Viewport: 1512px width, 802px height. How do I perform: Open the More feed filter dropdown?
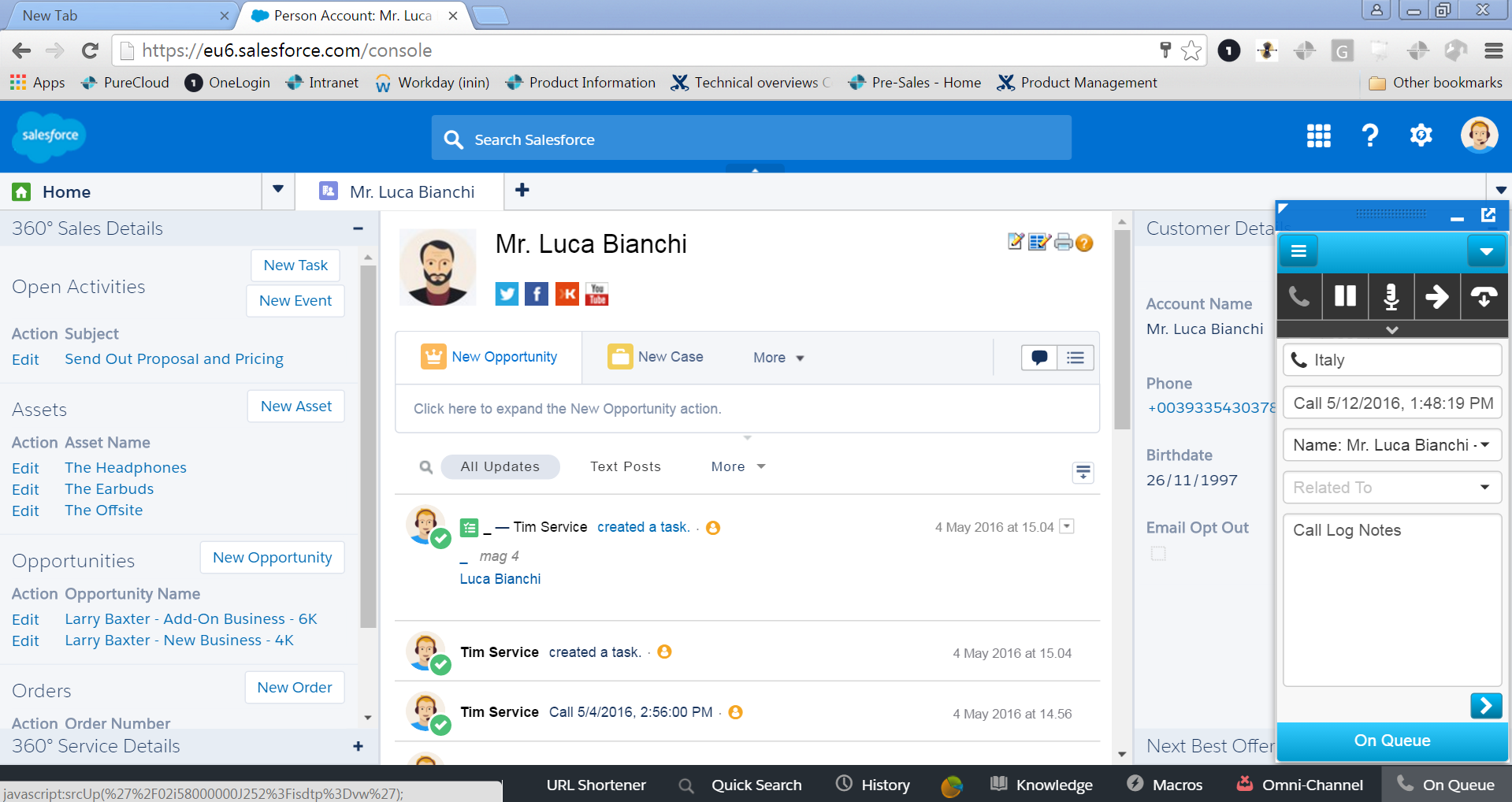point(738,466)
